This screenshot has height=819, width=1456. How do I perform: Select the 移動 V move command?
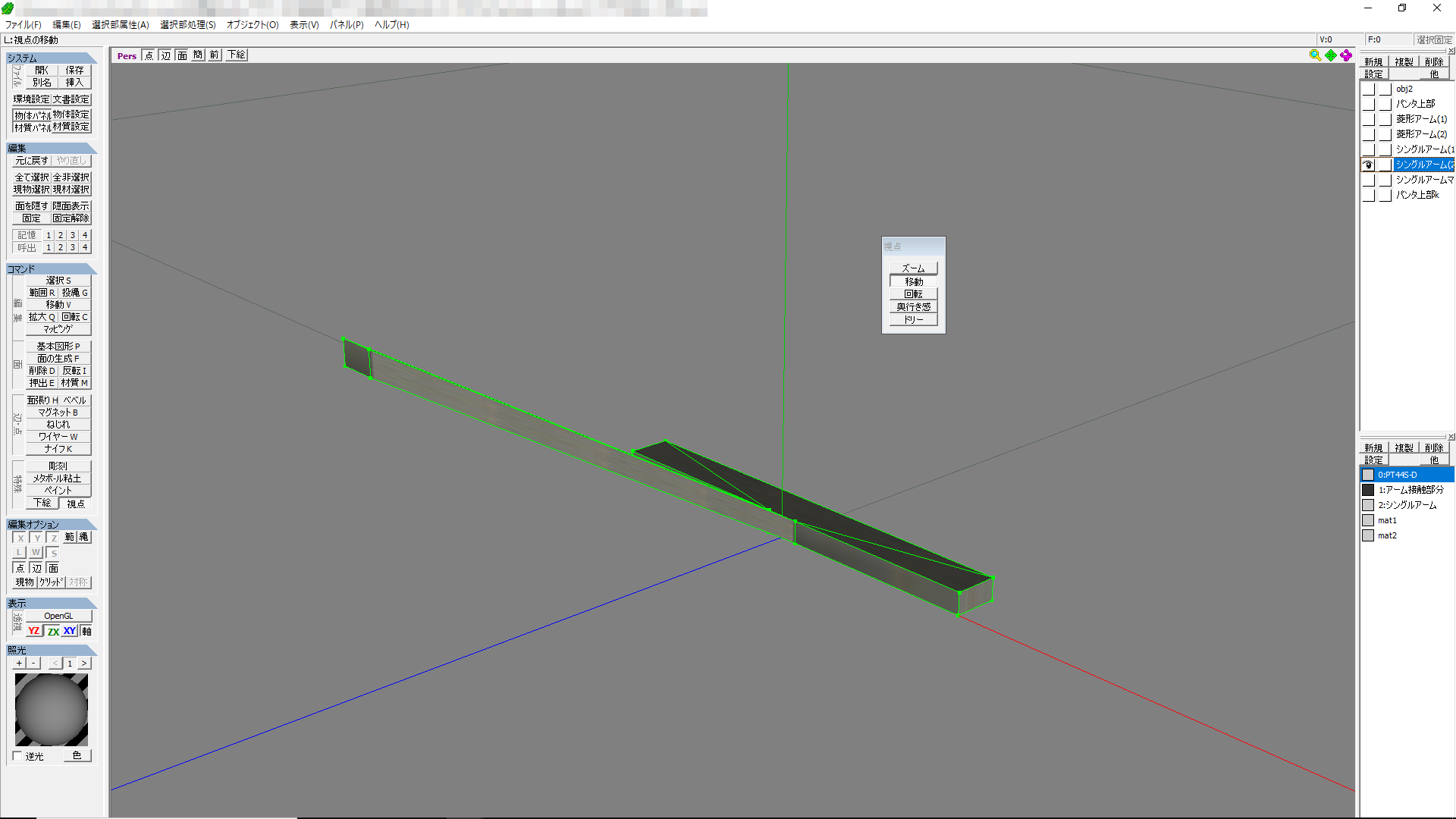(x=58, y=305)
